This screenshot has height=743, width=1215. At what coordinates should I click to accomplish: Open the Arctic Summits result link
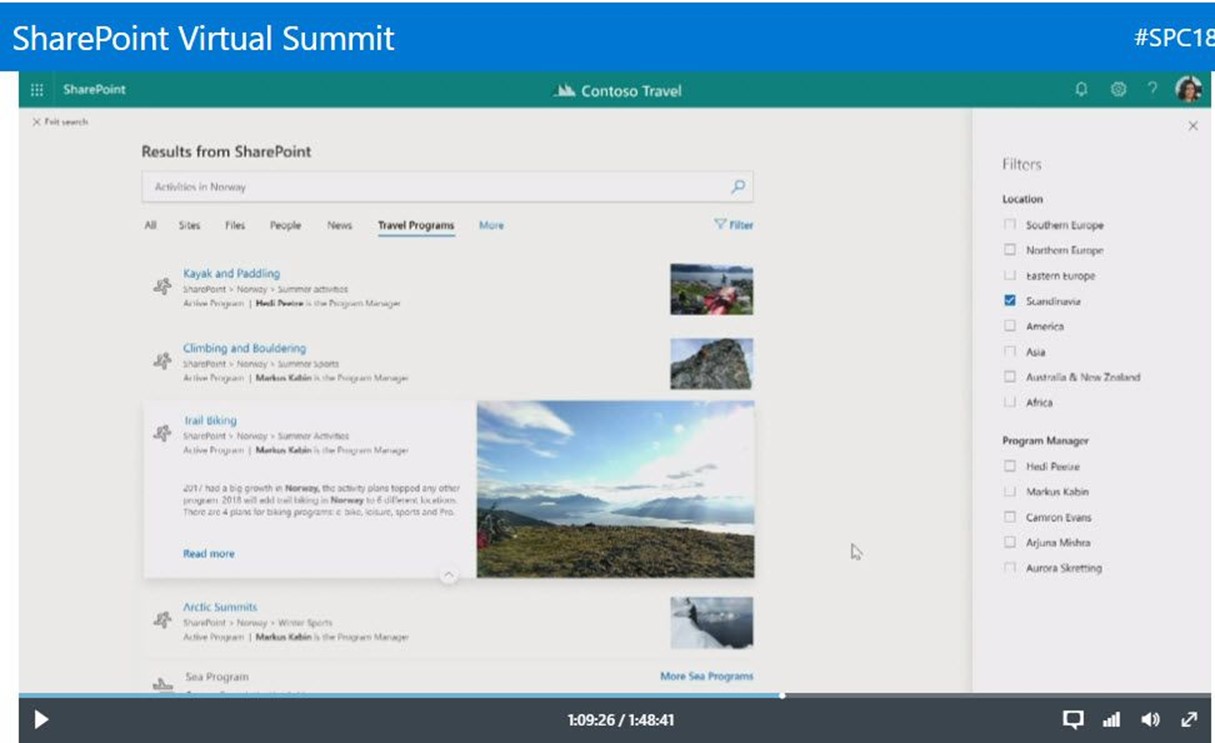click(220, 607)
